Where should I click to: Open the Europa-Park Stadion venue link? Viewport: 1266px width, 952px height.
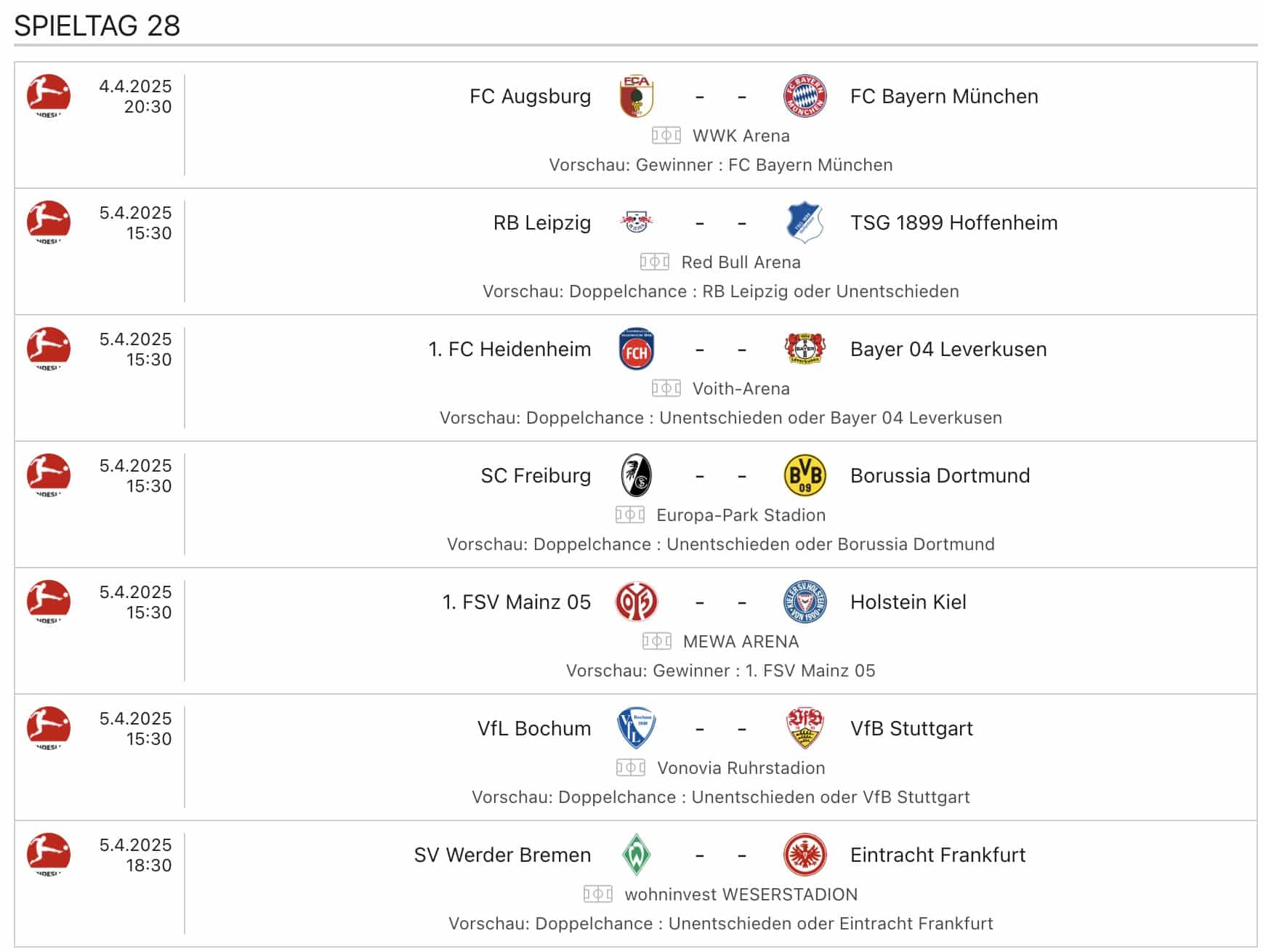click(x=741, y=515)
